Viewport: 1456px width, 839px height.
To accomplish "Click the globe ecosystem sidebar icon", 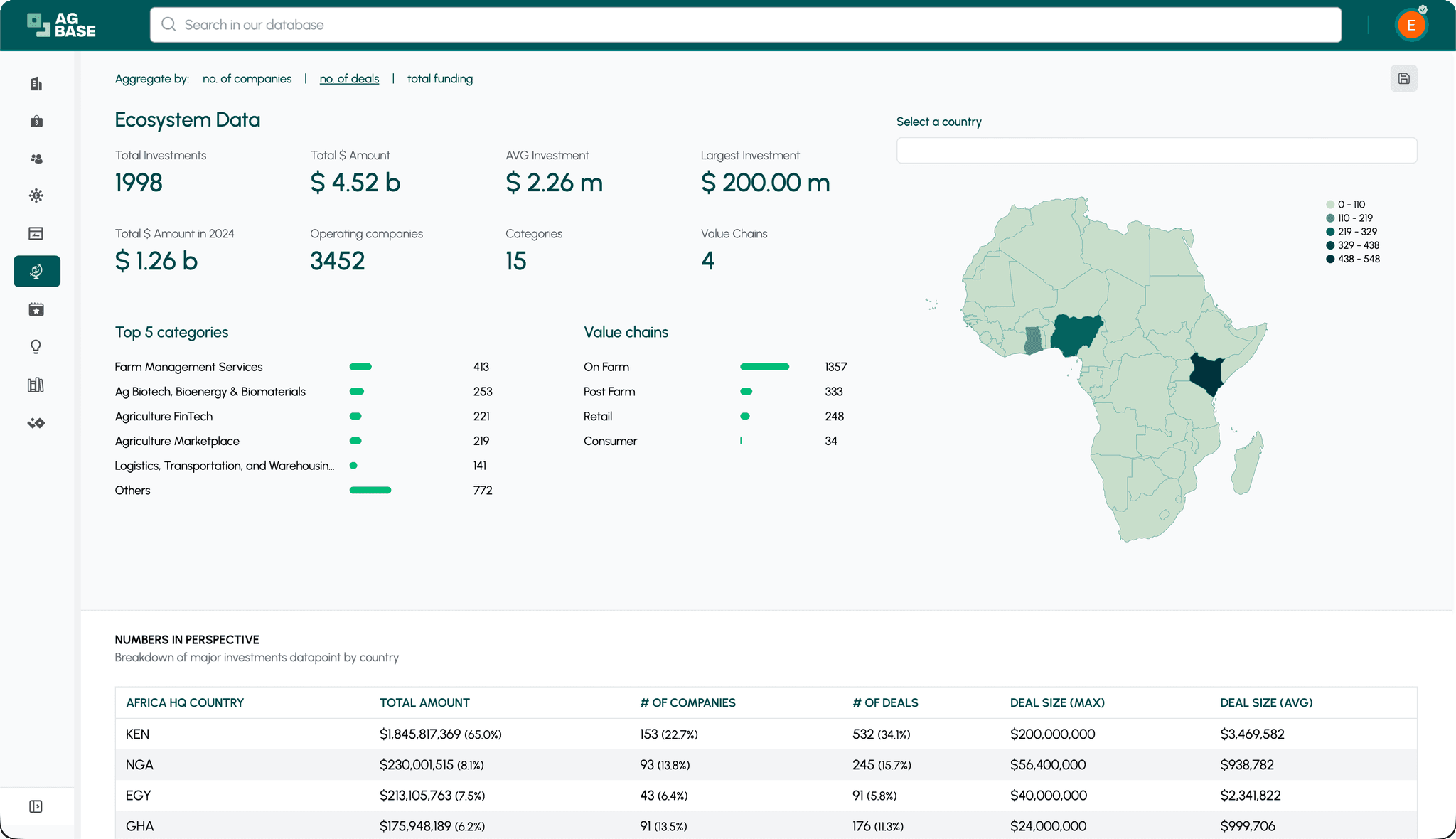I will (36, 271).
